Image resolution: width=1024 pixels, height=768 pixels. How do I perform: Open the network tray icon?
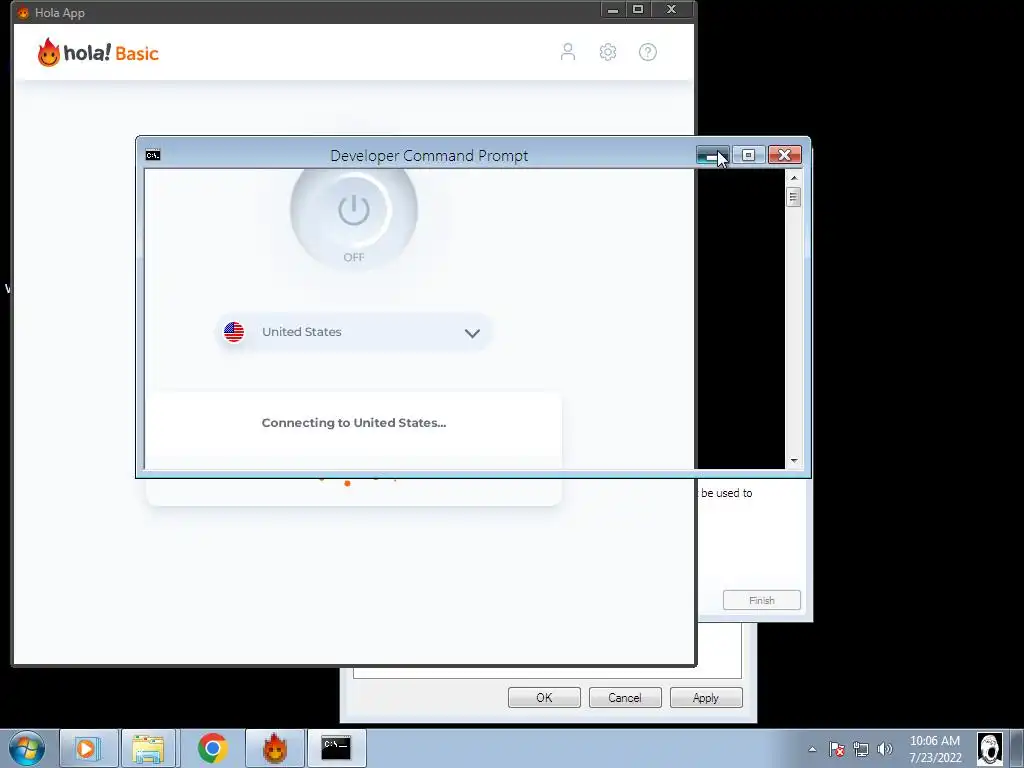[x=861, y=749]
